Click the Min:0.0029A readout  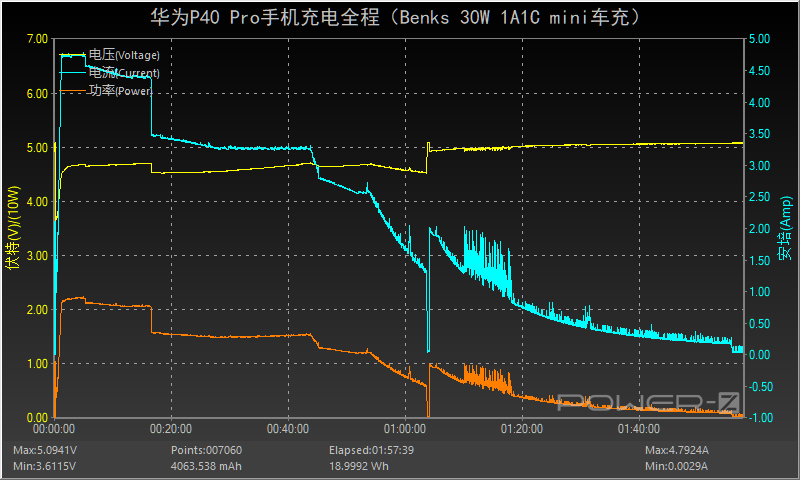(x=676, y=466)
